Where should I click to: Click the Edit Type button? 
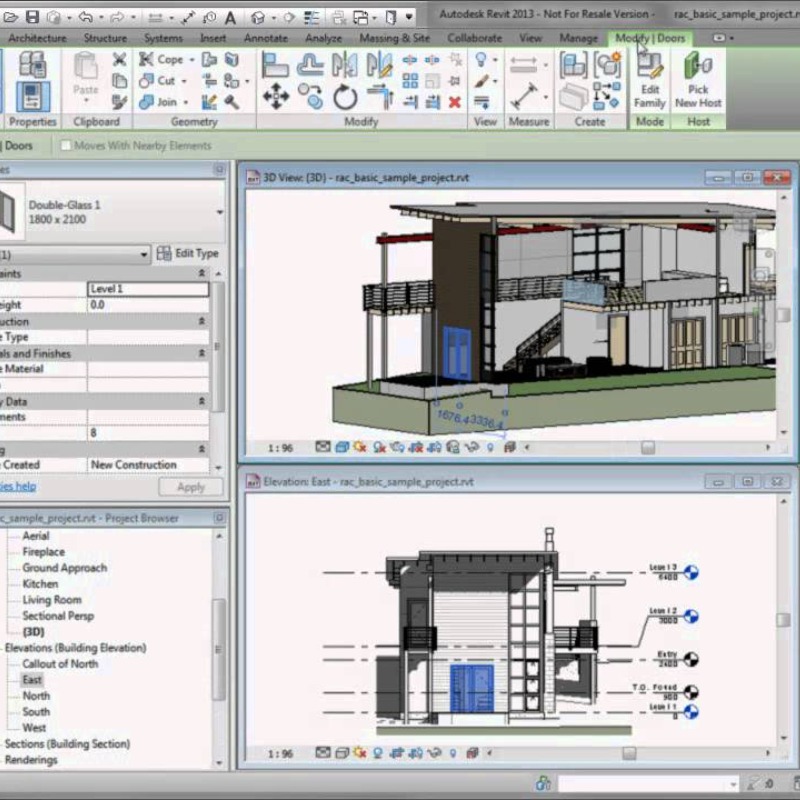[188, 254]
